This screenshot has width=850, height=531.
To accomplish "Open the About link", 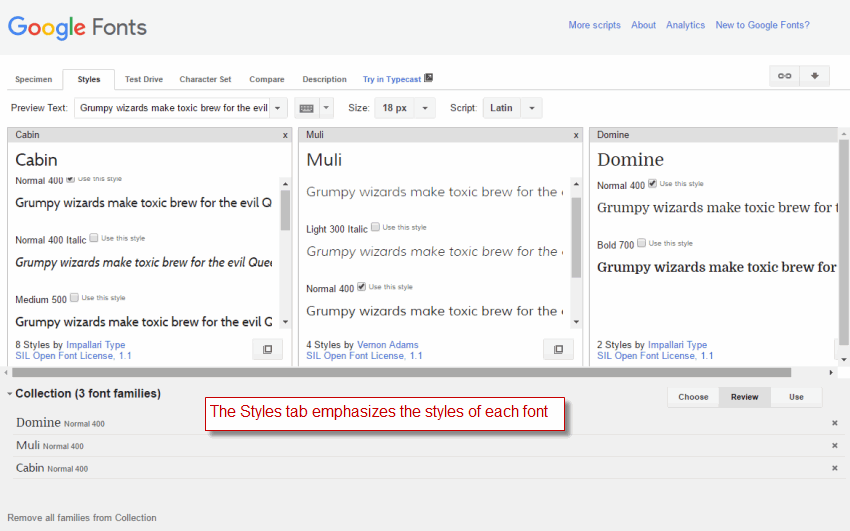I will coord(643,25).
